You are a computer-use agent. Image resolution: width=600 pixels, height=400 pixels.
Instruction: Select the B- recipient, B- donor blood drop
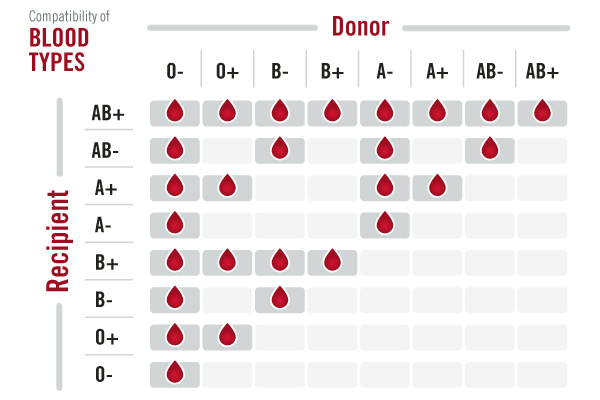[x=280, y=298]
